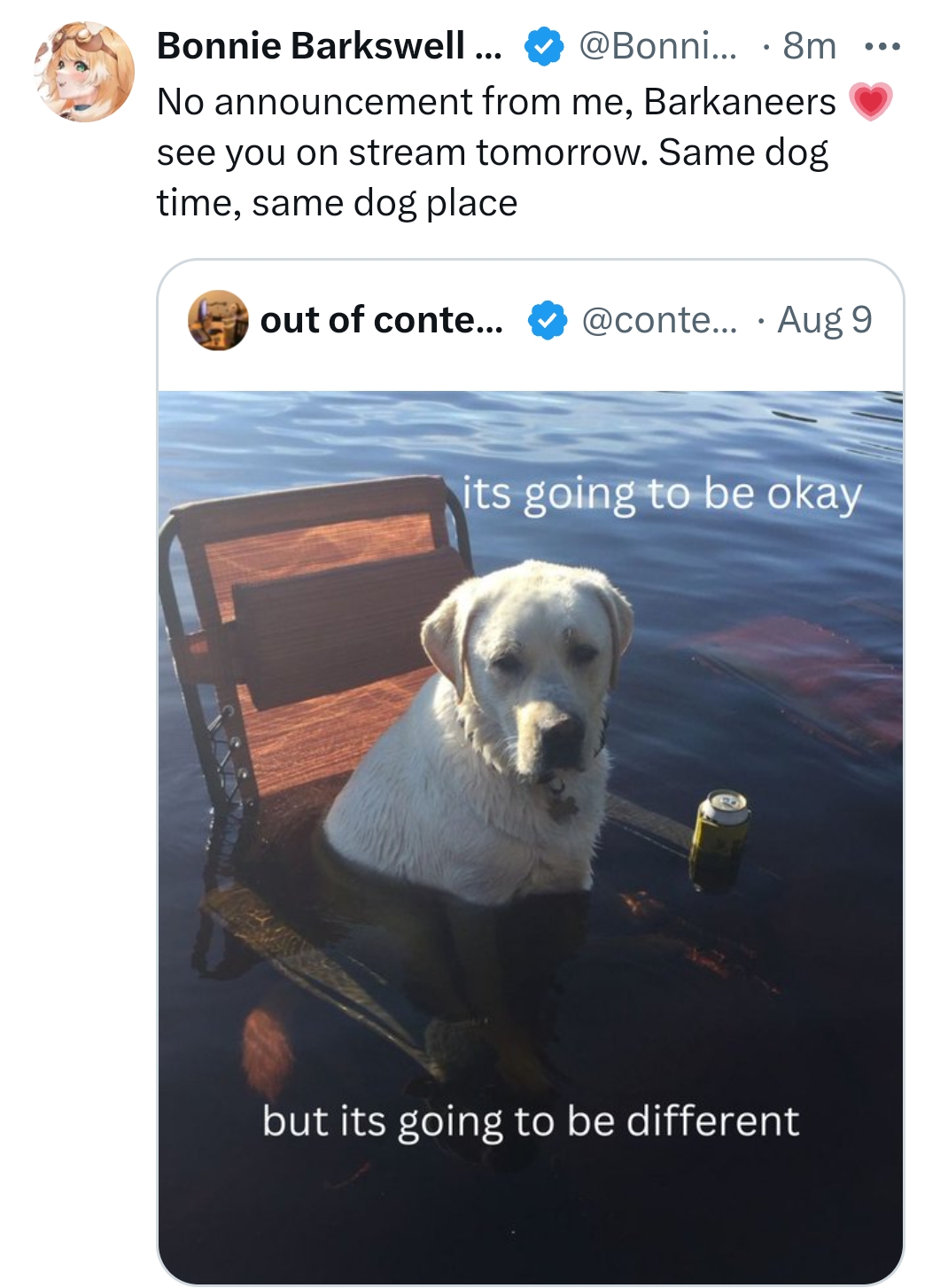This screenshot has width=948, height=1288.
Task: Click the quoted account's verified badge
Action: [548, 320]
